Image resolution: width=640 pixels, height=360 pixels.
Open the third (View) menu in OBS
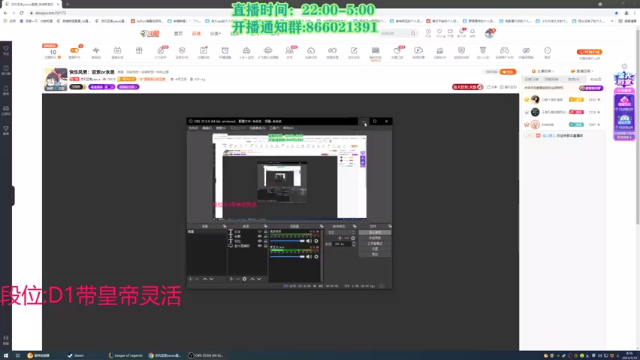pos(221,128)
